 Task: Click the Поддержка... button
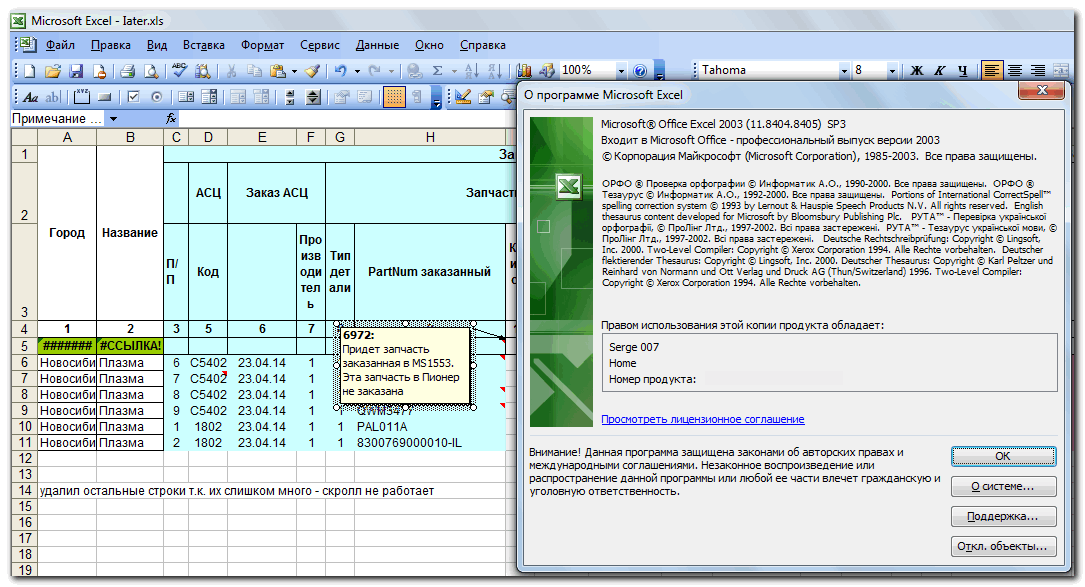1003,516
